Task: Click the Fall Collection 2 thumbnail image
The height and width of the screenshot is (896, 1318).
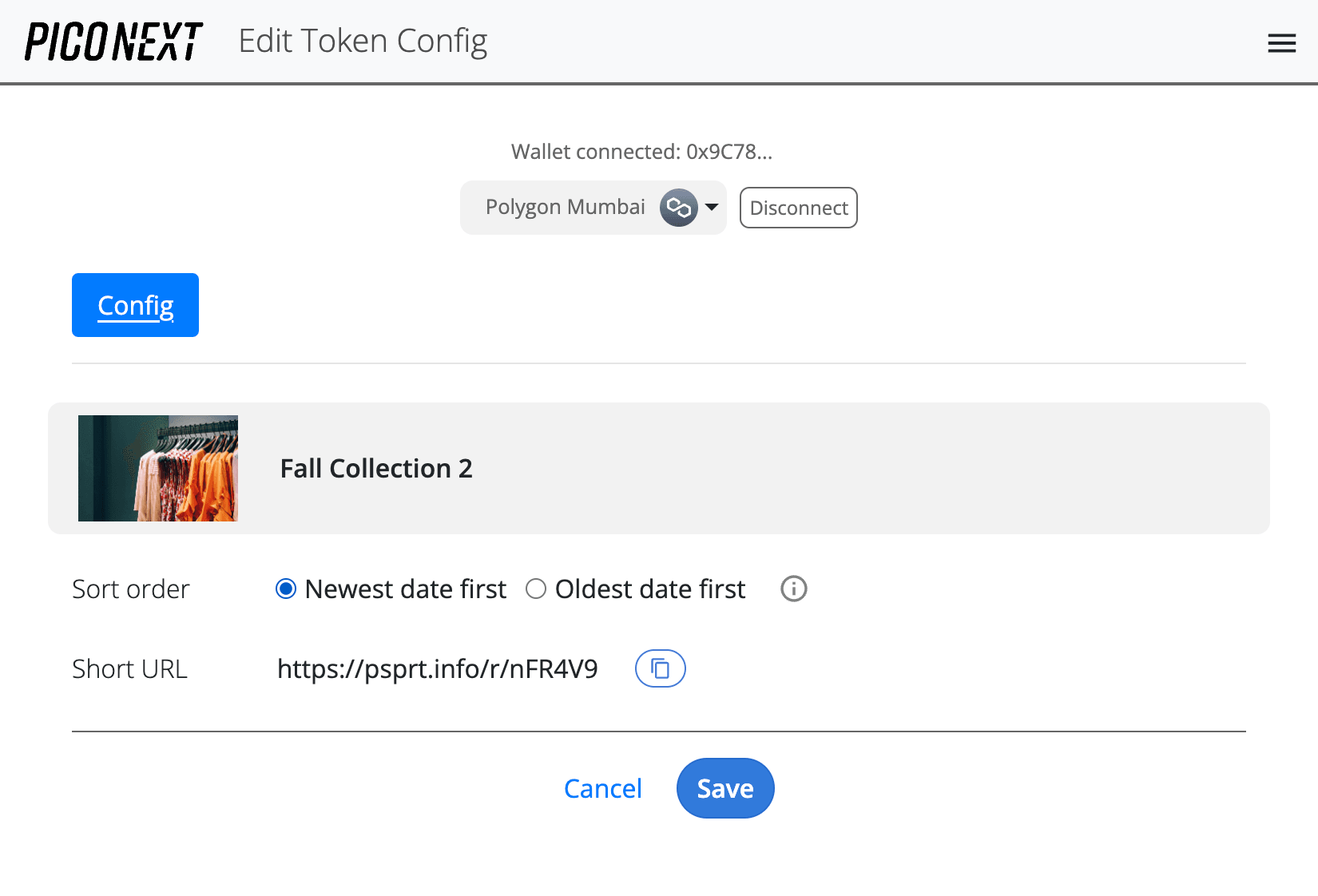Action: point(157,468)
